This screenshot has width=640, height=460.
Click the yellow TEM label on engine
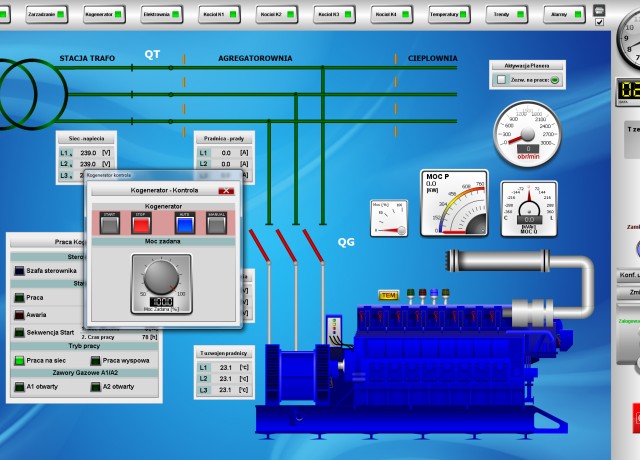pyautogui.click(x=389, y=295)
